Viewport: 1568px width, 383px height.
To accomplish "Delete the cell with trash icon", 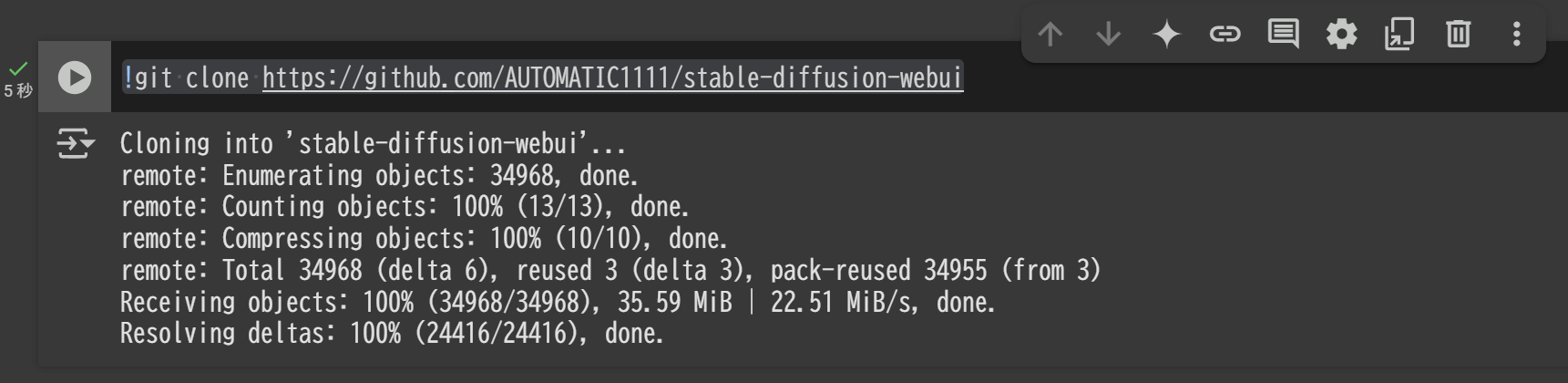I will click(1458, 35).
